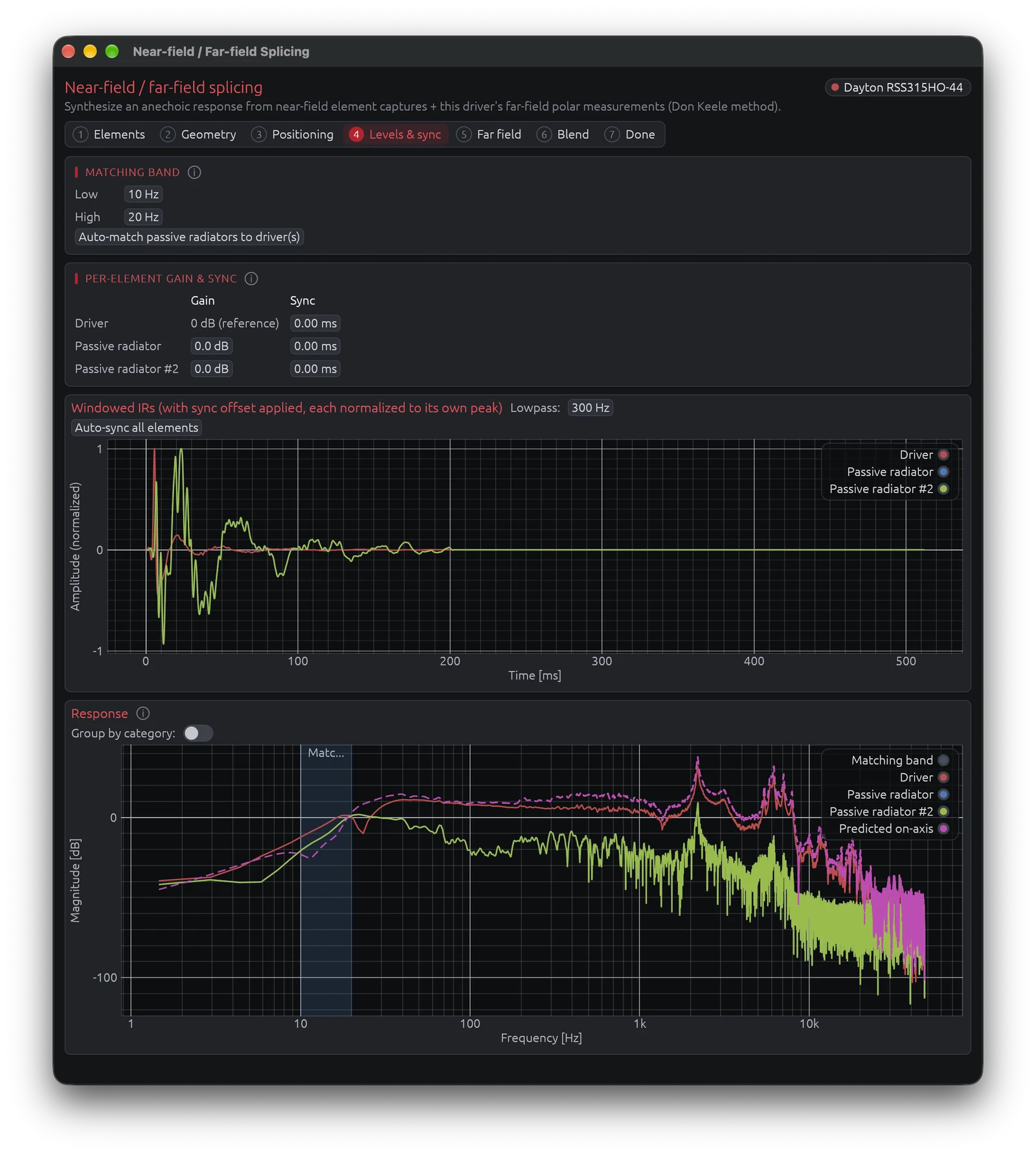Image resolution: width=1036 pixels, height=1155 pixels.
Task: Click the 'Time [ms]' axis label
Action: 535,675
